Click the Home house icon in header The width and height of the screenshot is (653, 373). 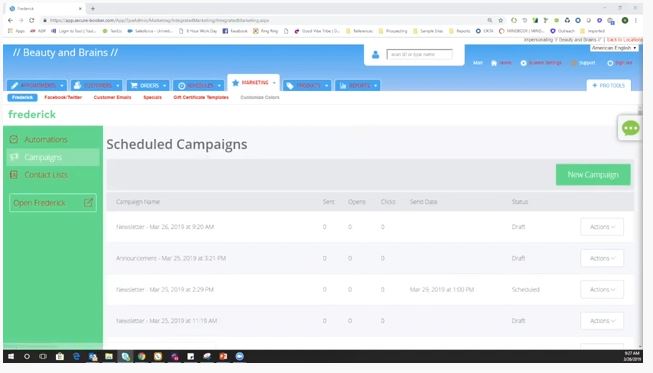(494, 63)
